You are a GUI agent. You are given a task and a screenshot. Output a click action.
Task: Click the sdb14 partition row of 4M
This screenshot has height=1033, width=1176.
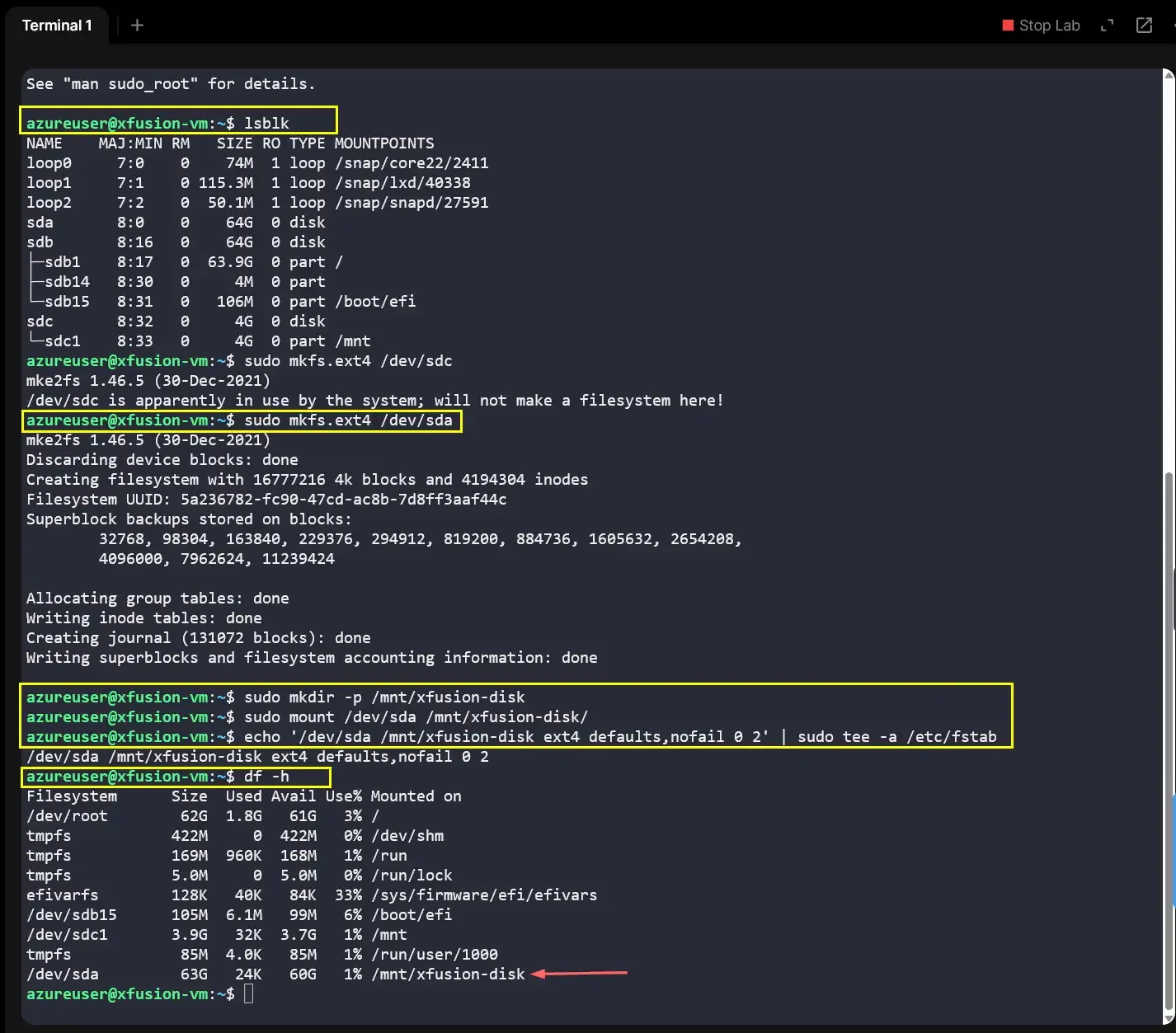point(176,282)
